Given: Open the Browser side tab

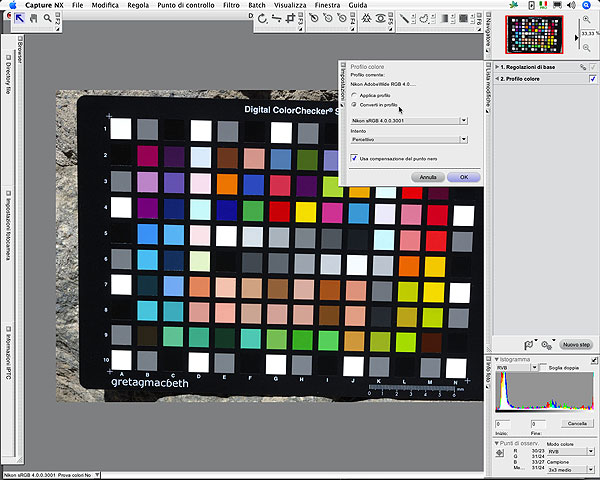Looking at the screenshot, I should pos(20,50).
